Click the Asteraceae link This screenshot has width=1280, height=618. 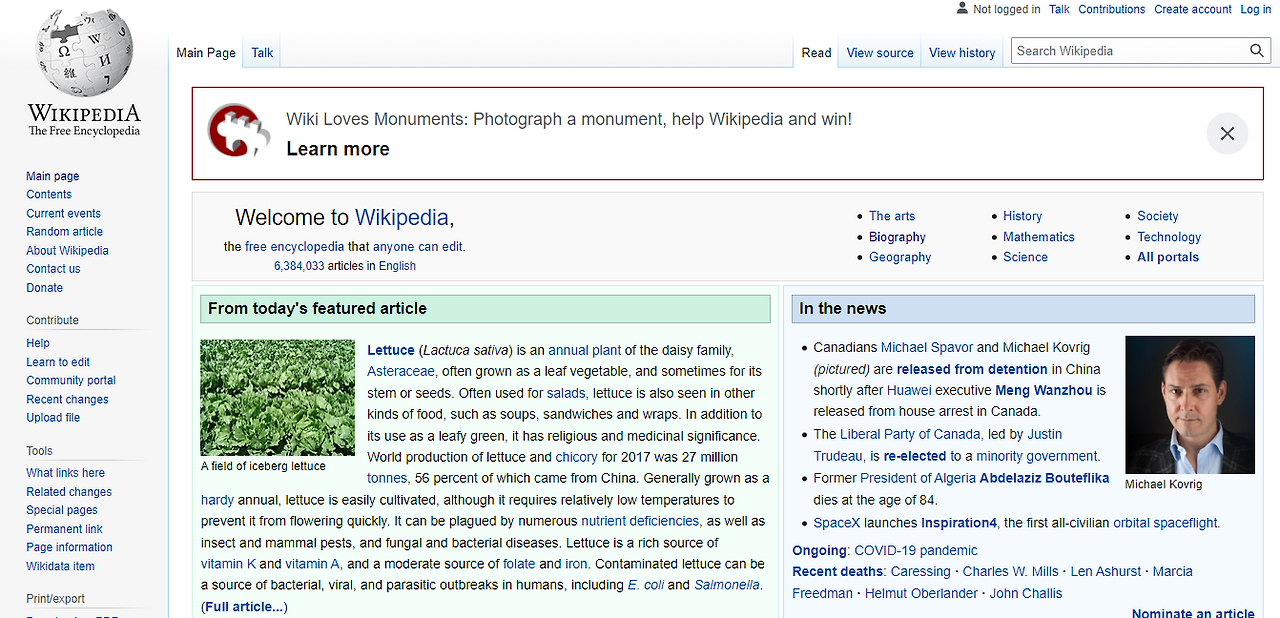tap(401, 372)
